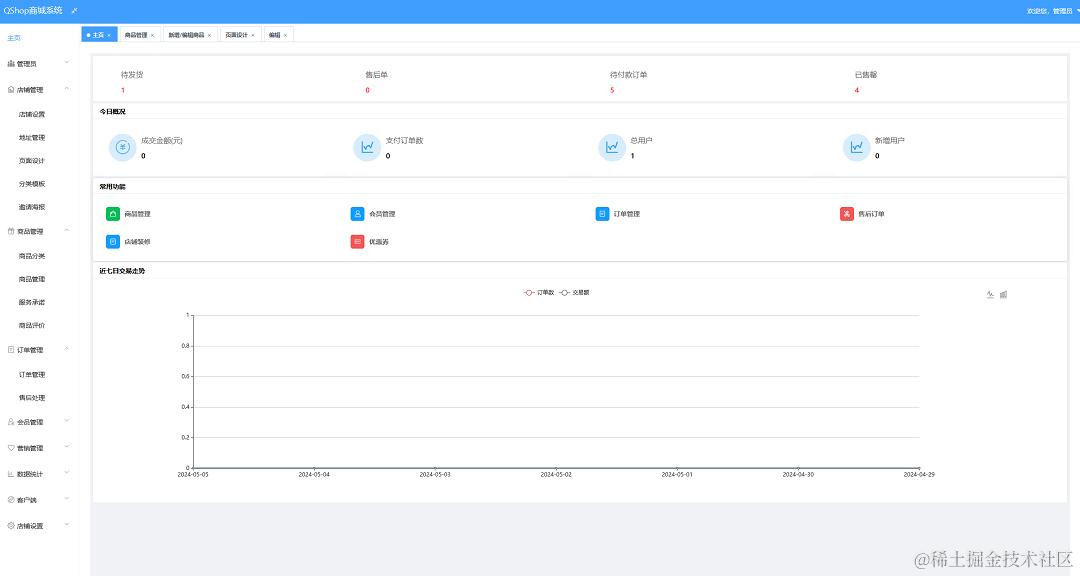Expand the 营销管理 sidebar group chevron
Image resolution: width=1080 pixels, height=576 pixels.
67,447
